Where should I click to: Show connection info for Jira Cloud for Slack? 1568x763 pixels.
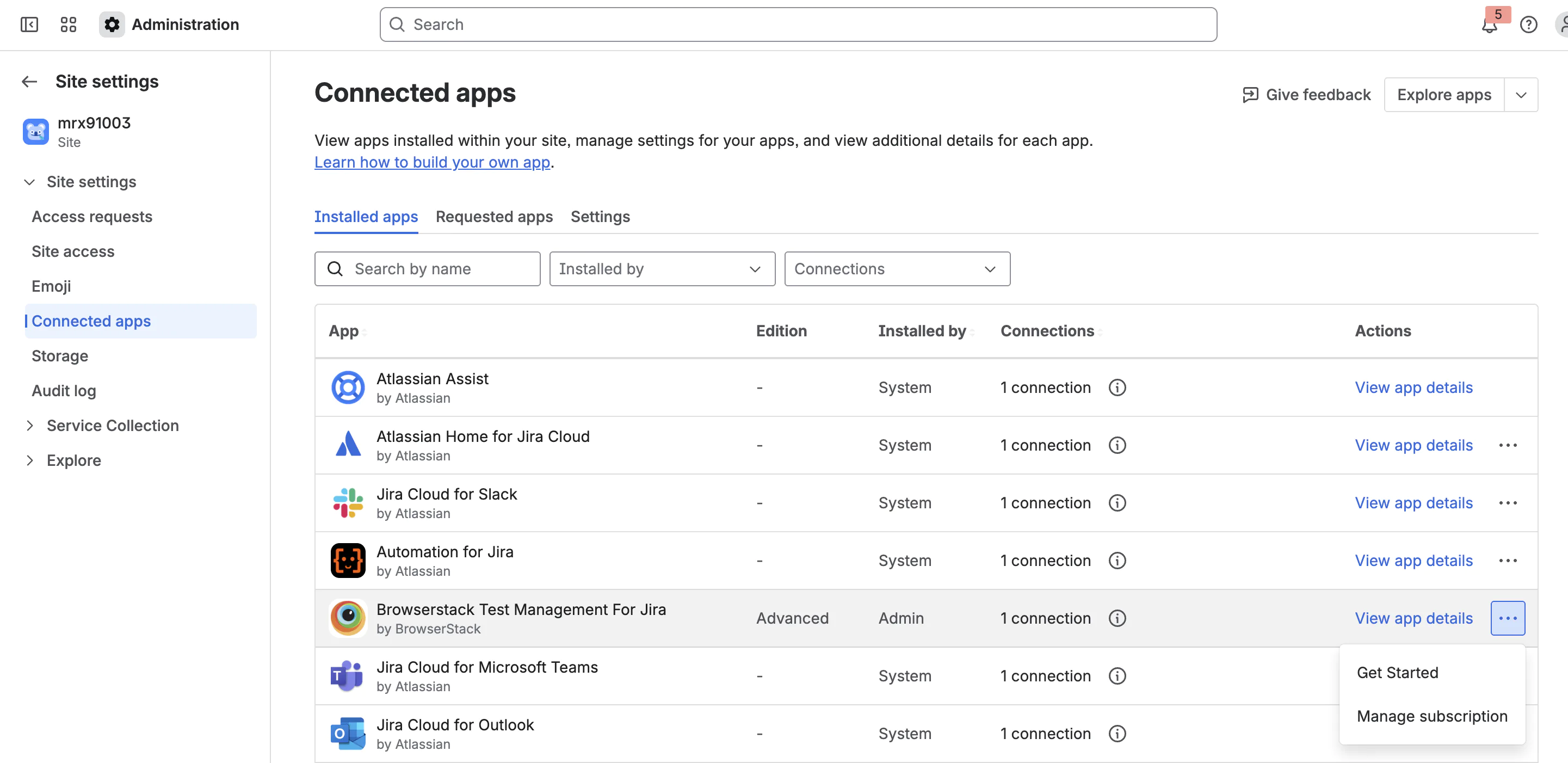(1117, 503)
